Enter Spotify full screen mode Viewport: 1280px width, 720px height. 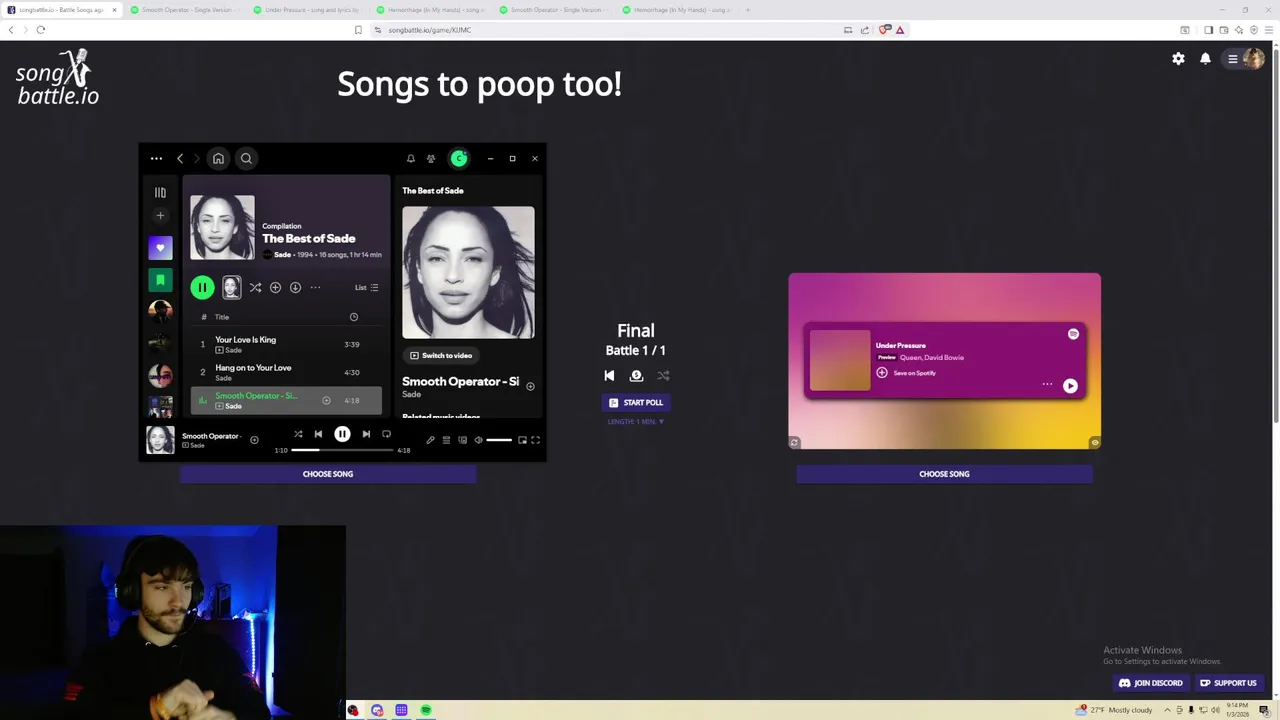[536, 440]
